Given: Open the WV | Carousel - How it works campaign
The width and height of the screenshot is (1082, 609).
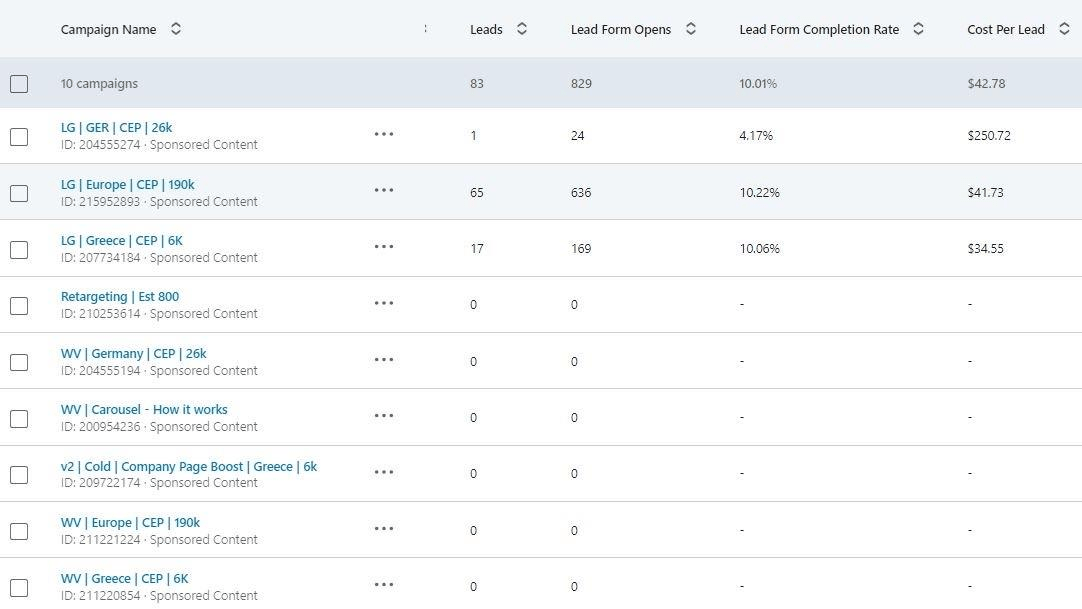Looking at the screenshot, I should (x=144, y=410).
